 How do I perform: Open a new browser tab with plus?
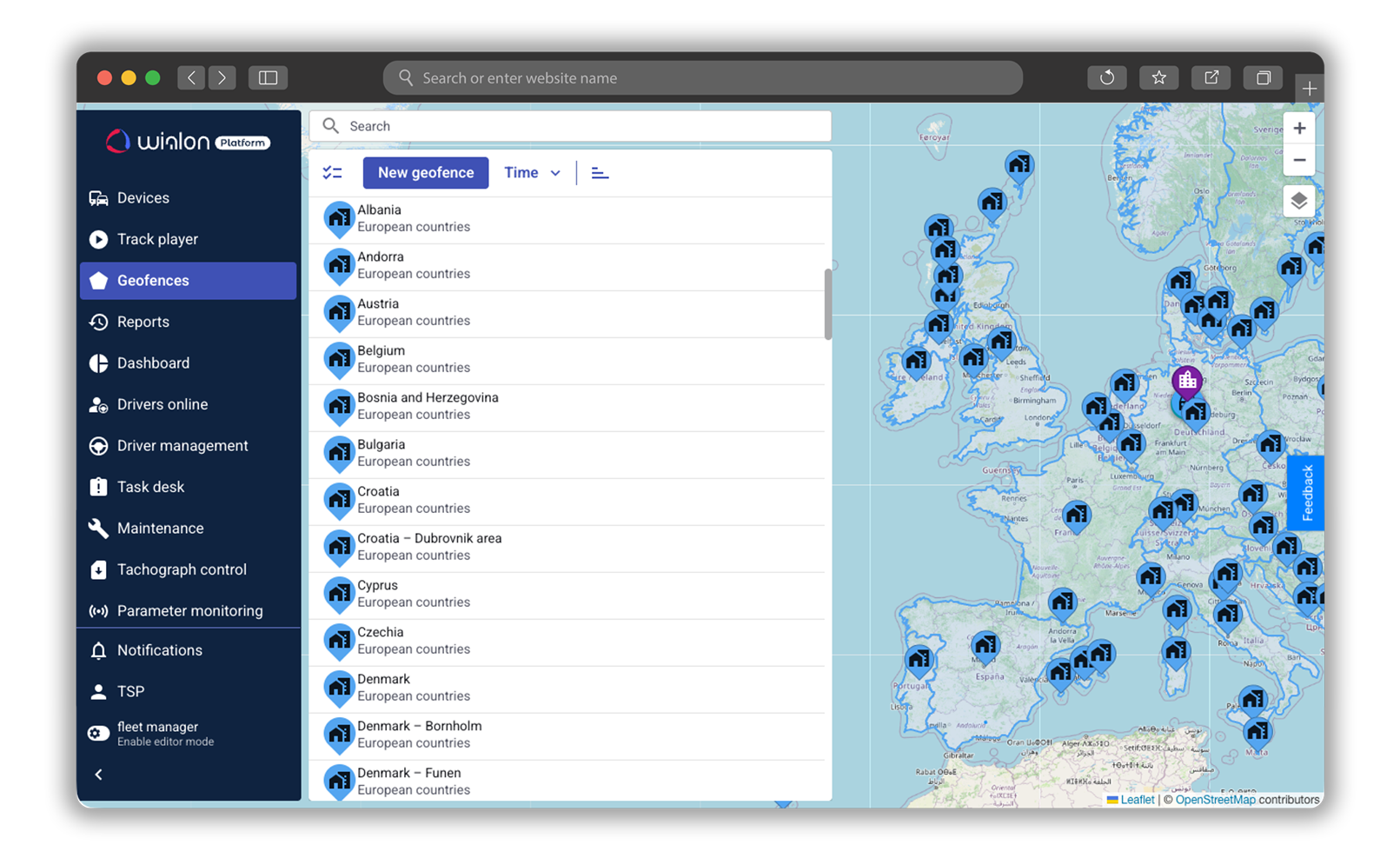tap(1309, 89)
